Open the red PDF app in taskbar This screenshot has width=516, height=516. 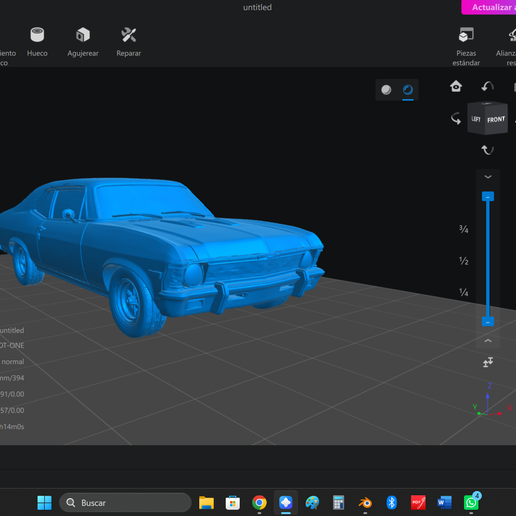coord(418,503)
